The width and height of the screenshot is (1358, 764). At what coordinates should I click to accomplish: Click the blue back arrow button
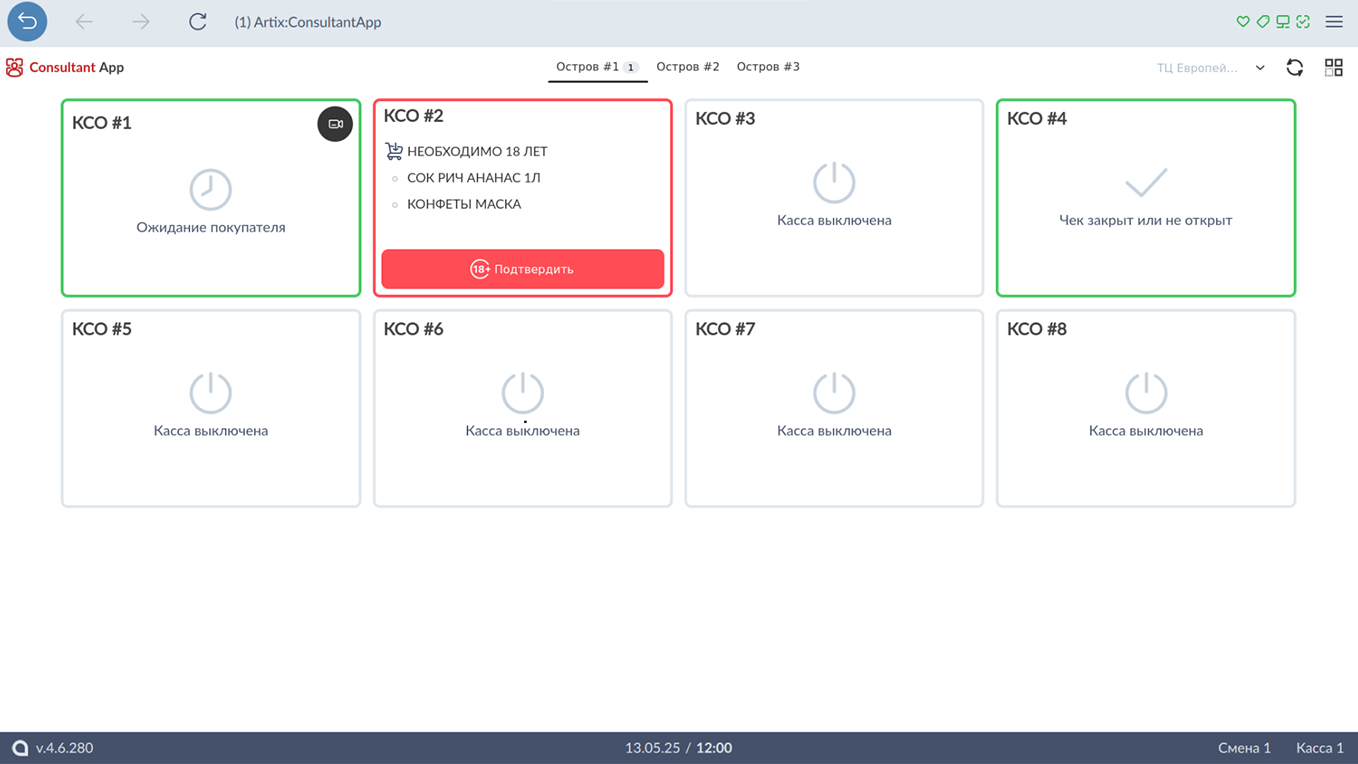coord(27,22)
